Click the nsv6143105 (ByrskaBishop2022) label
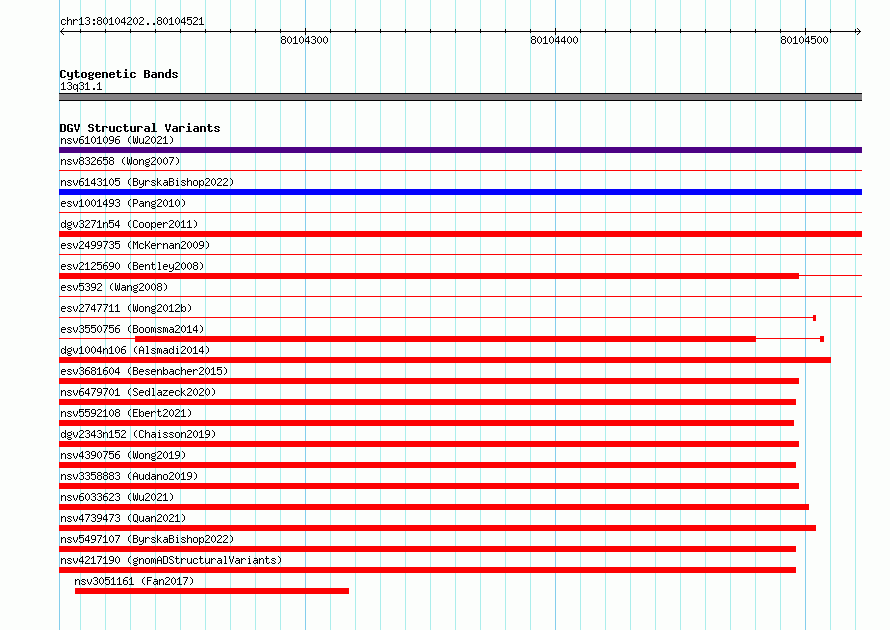The height and width of the screenshot is (630, 890). click(147, 182)
